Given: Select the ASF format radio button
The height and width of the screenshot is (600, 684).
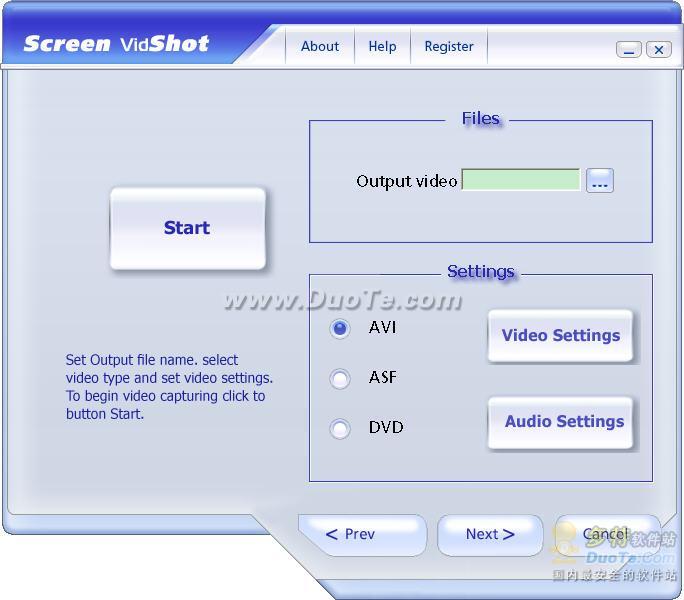Looking at the screenshot, I should click(340, 378).
